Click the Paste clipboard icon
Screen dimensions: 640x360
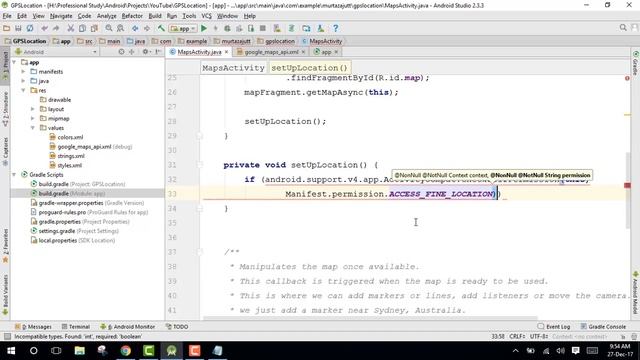pyautogui.click(x=94, y=29)
